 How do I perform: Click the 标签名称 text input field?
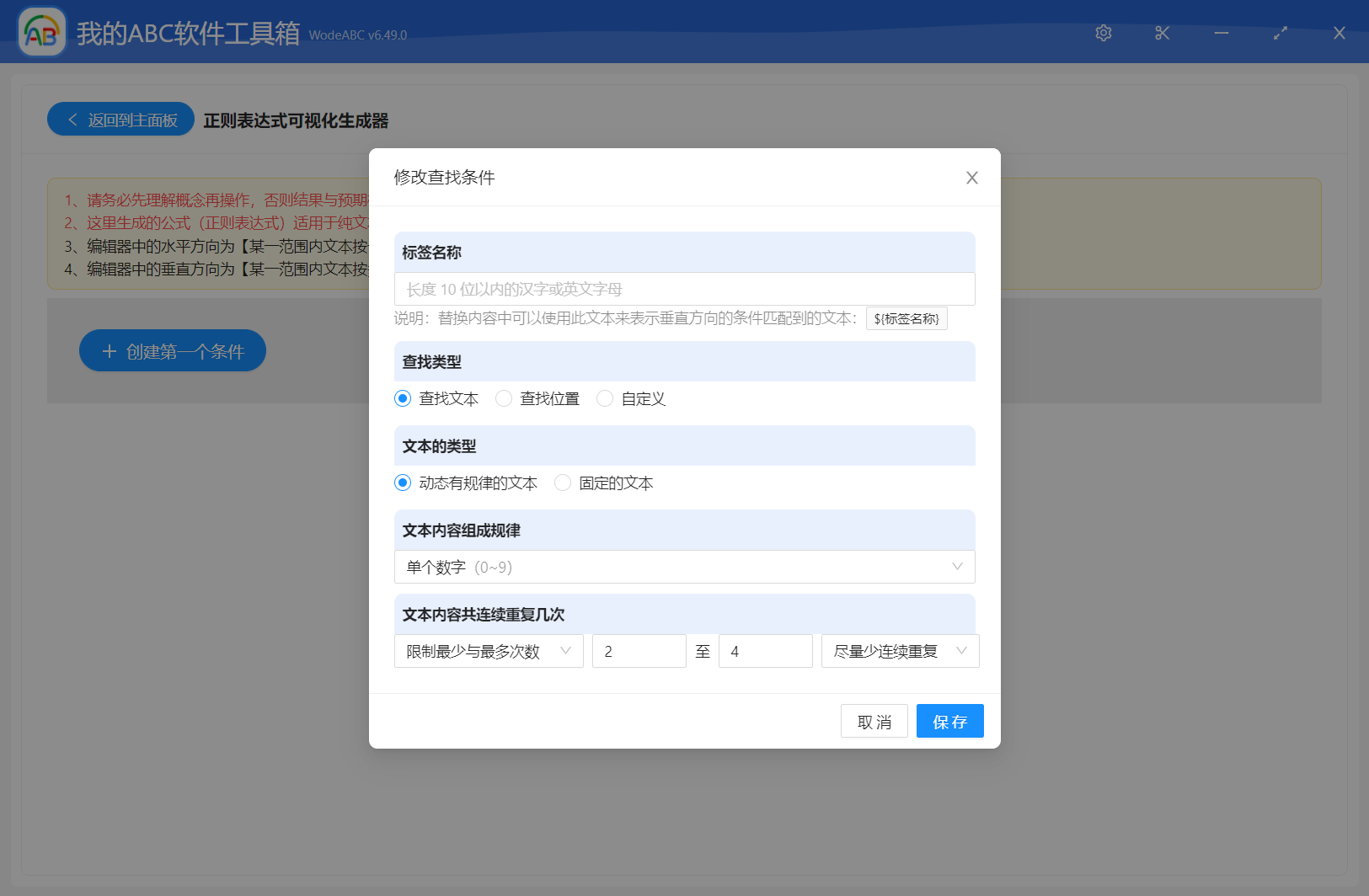point(684,289)
